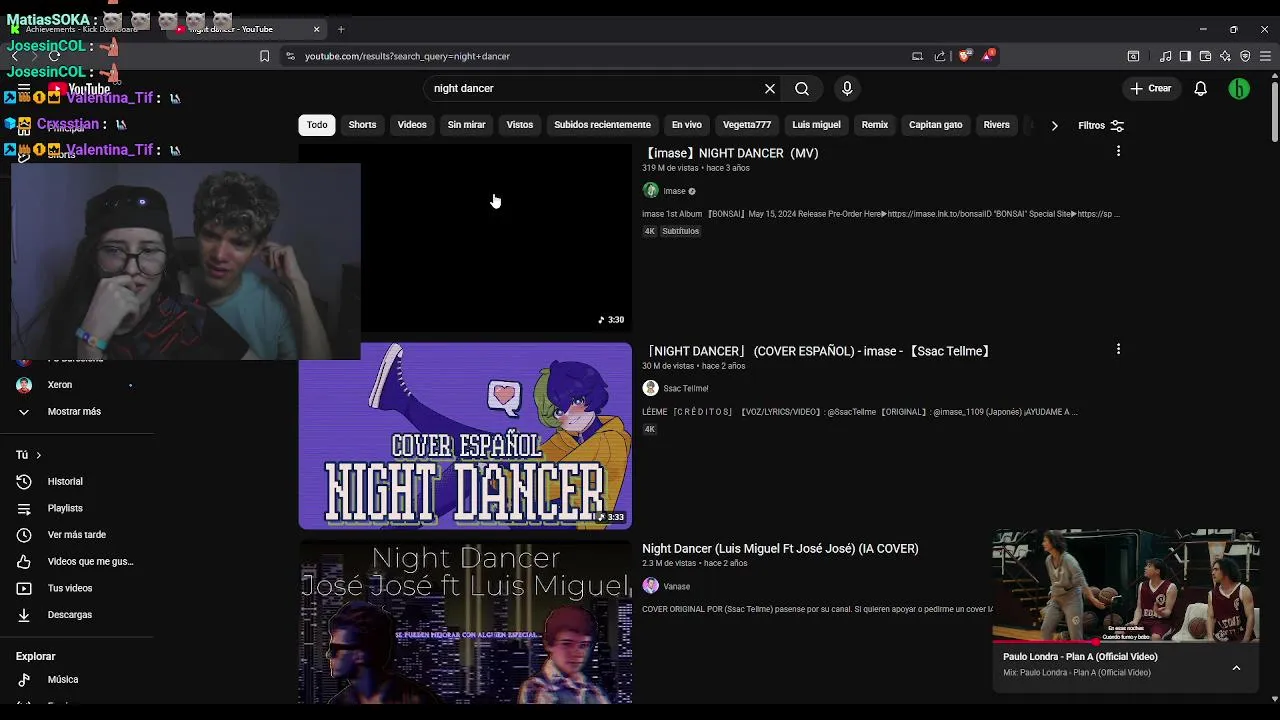Open the Brave Shields lion icon
The image size is (1280, 720).
(x=964, y=56)
